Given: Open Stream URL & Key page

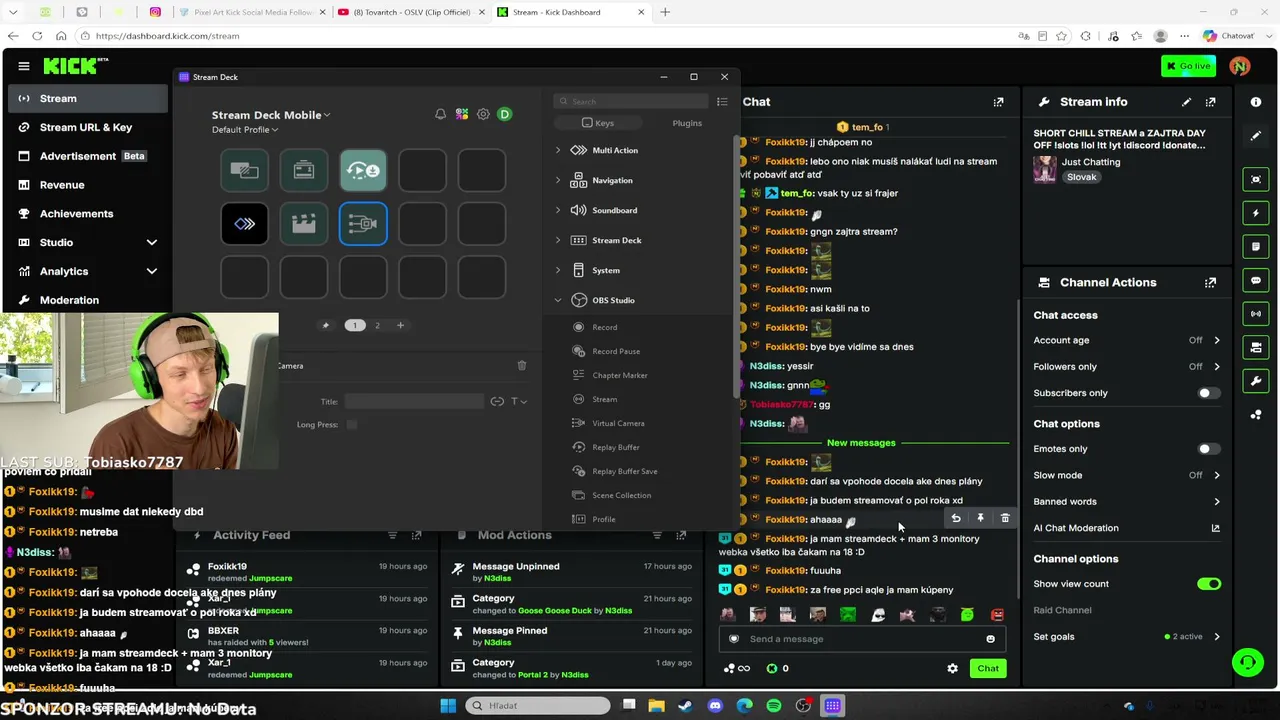Looking at the screenshot, I should [x=87, y=127].
